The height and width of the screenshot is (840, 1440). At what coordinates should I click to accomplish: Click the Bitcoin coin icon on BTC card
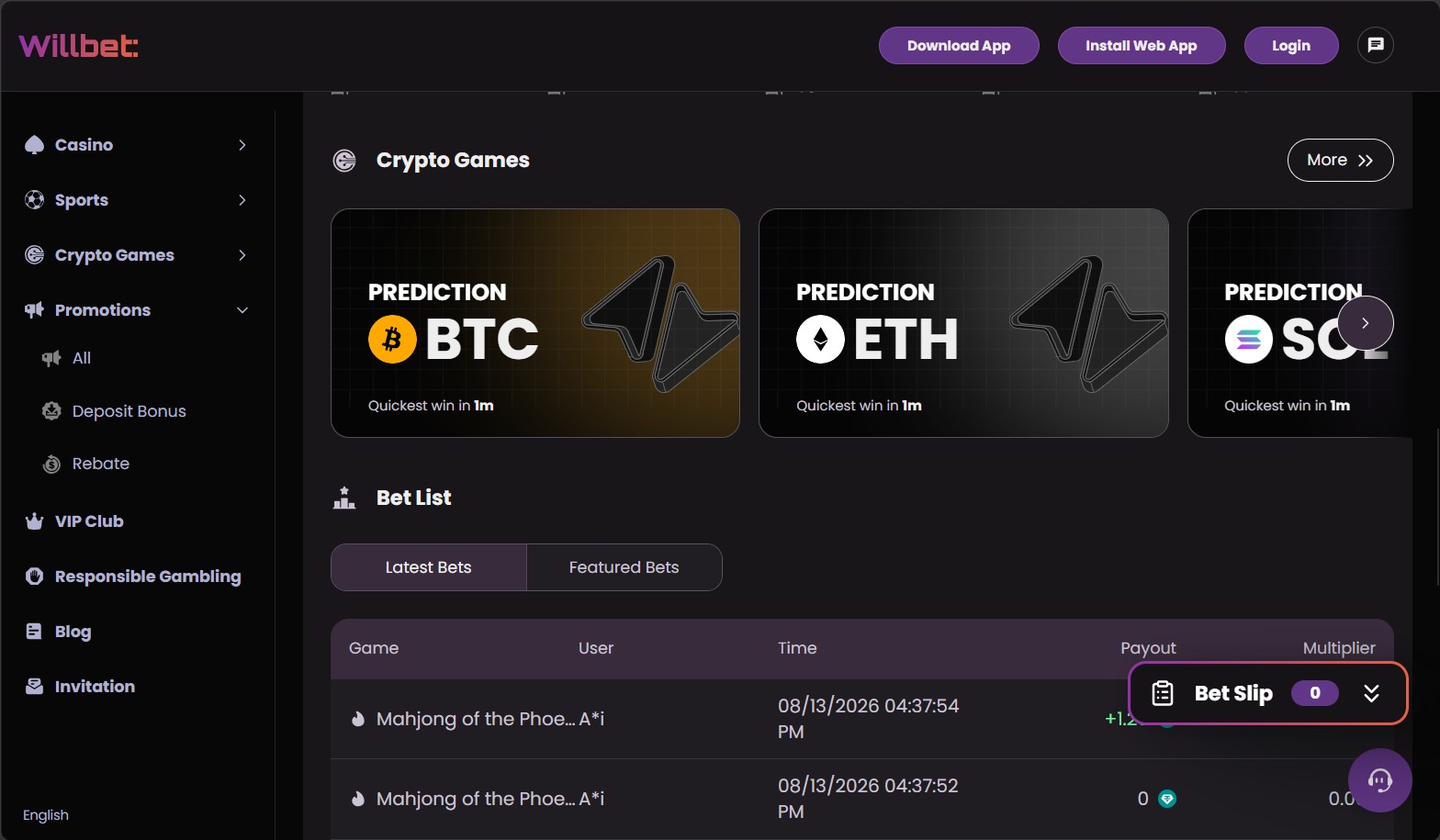[x=392, y=339]
